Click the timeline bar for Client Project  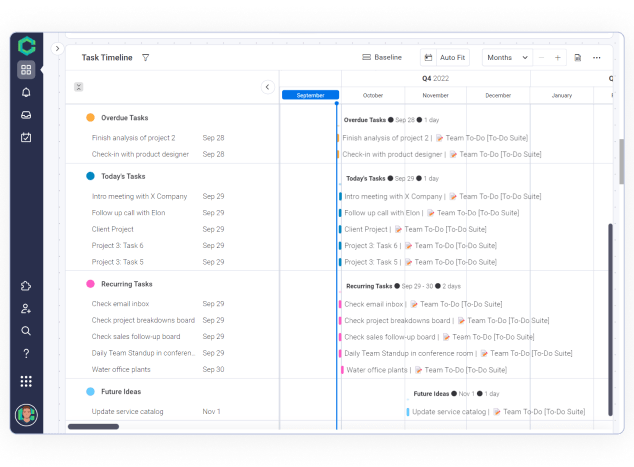tap(340, 229)
